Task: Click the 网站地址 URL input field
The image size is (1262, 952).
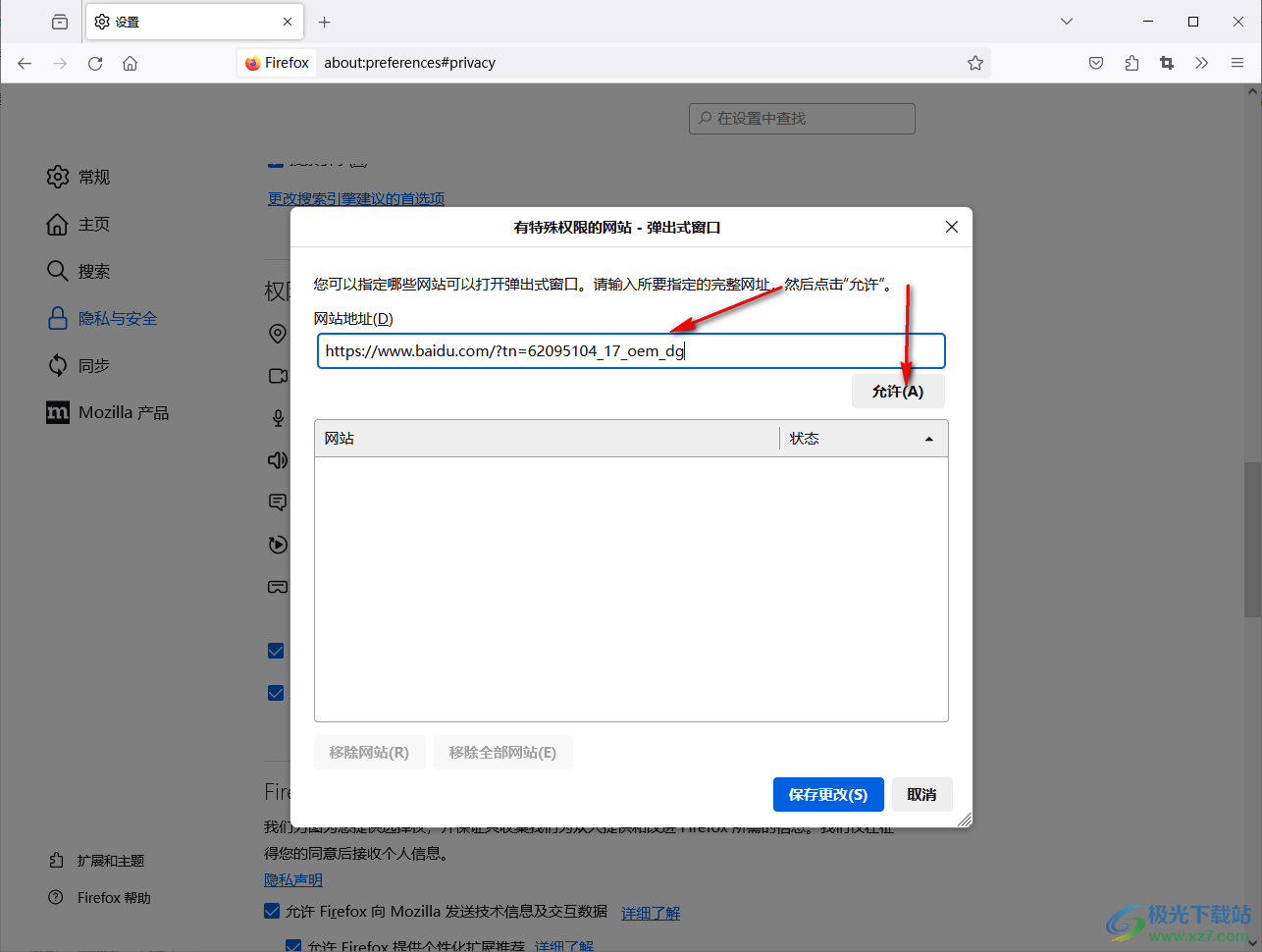Action: point(631,351)
